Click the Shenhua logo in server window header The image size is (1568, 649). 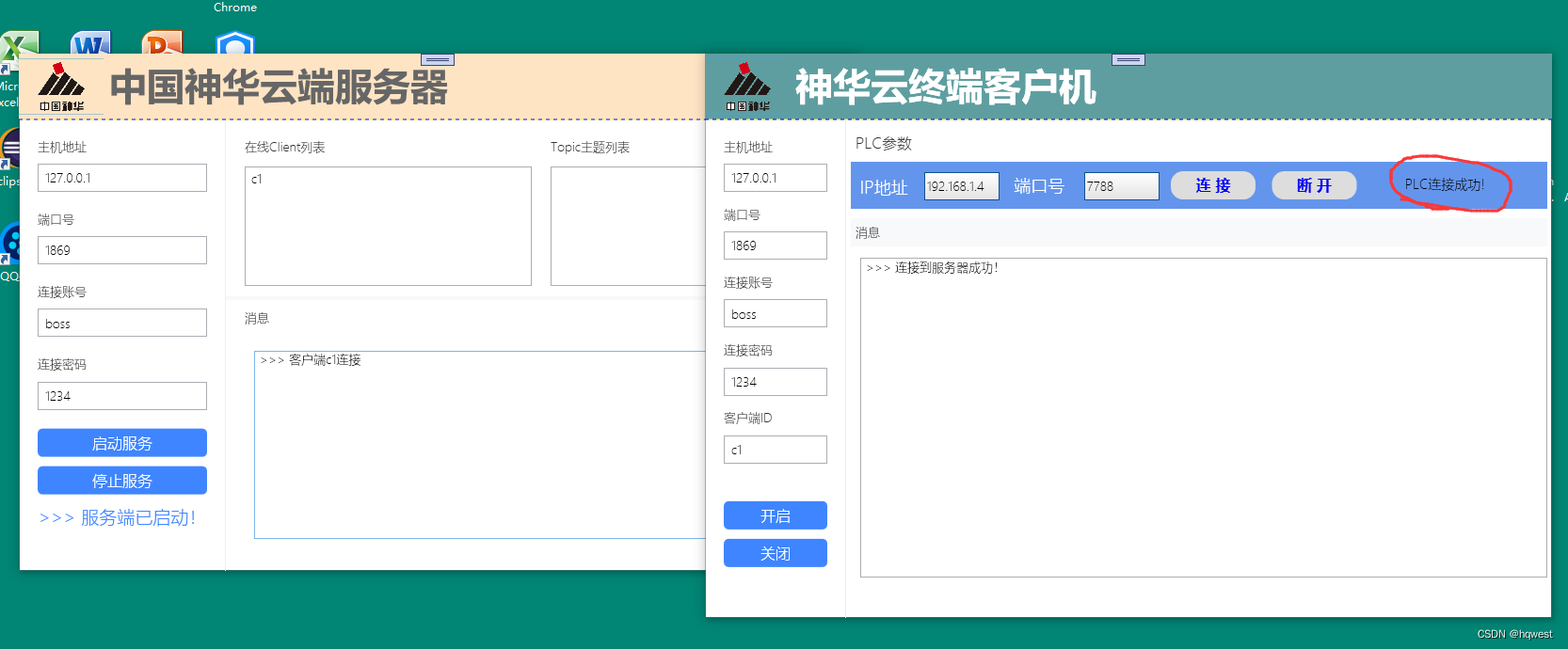pos(62,87)
